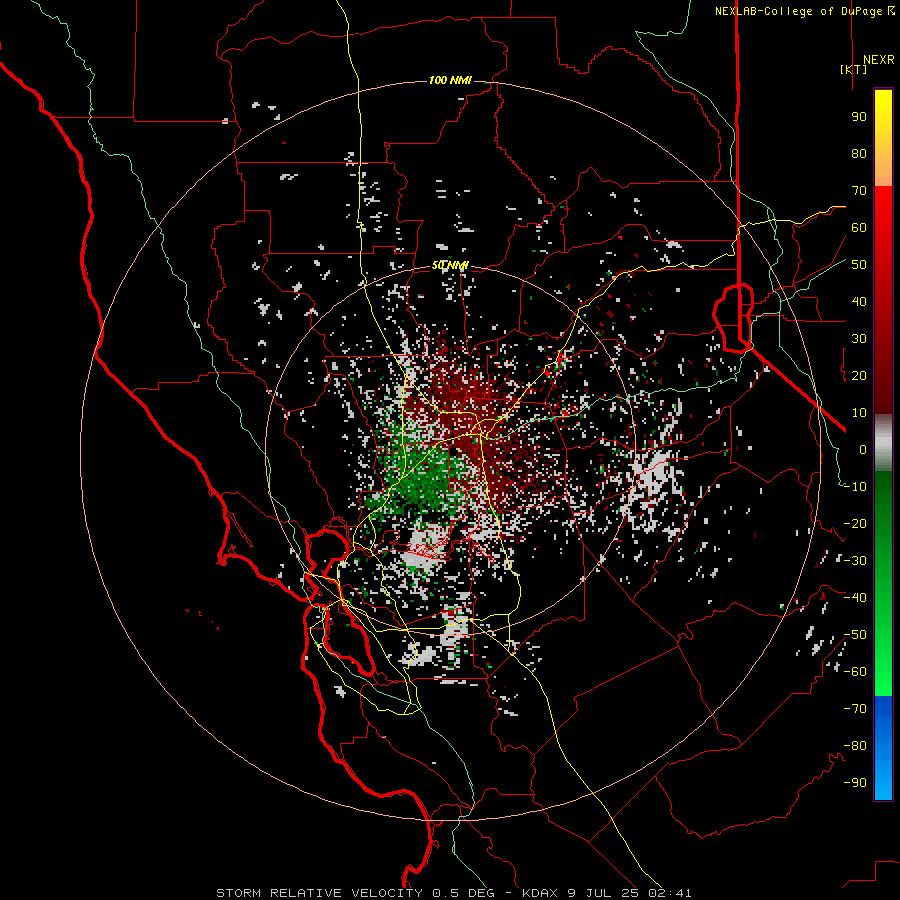Click the 60 value on the velocity scale
The width and height of the screenshot is (900, 900).
(x=859, y=227)
